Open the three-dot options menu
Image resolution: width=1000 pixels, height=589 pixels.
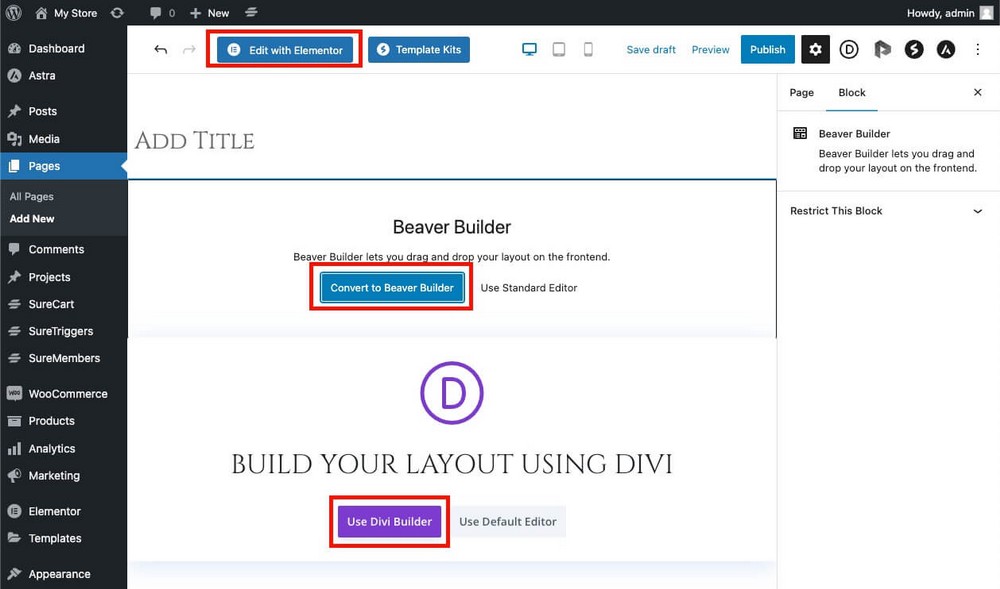click(x=978, y=50)
